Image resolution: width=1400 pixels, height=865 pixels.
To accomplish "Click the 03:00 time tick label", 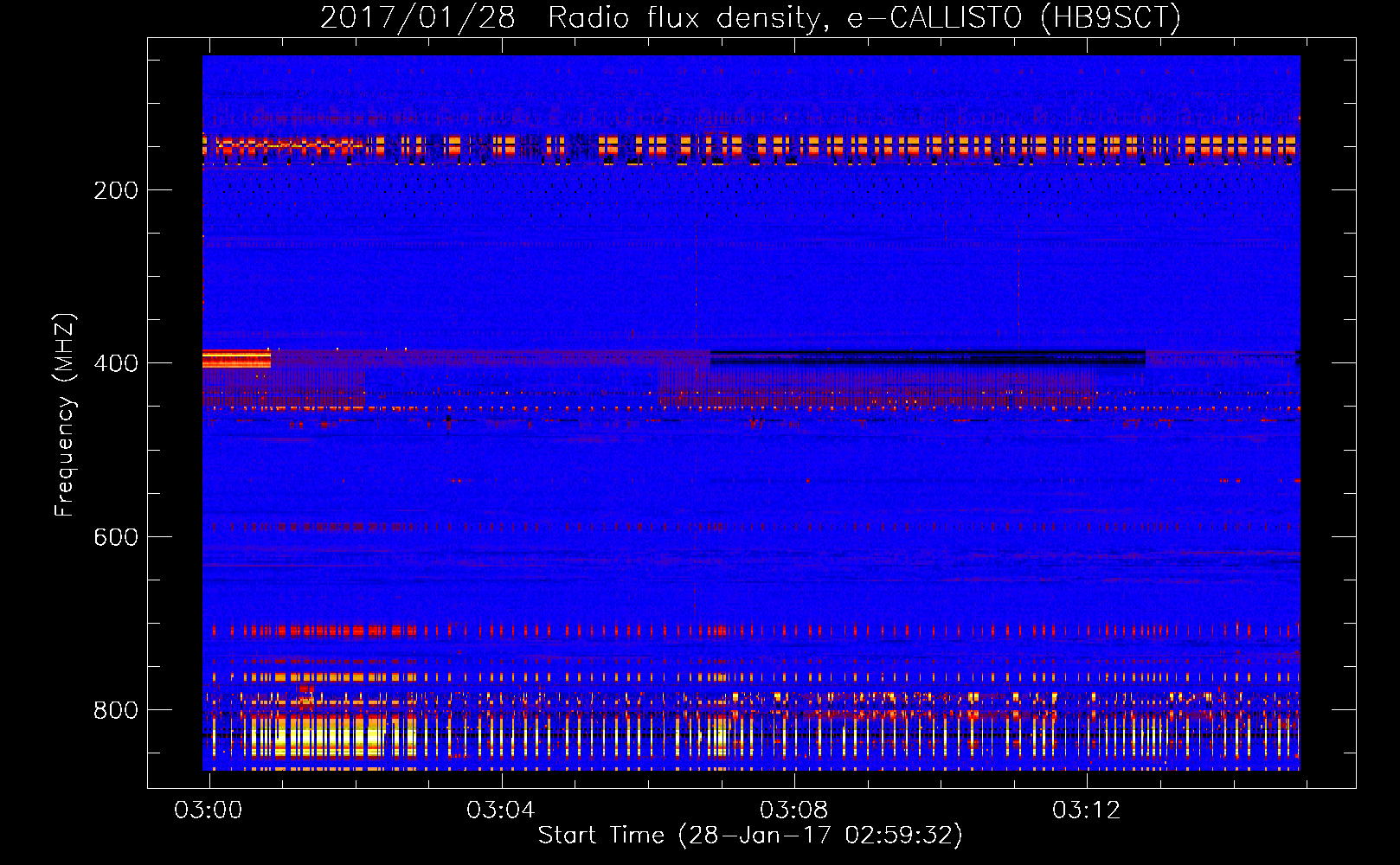I will [209, 811].
